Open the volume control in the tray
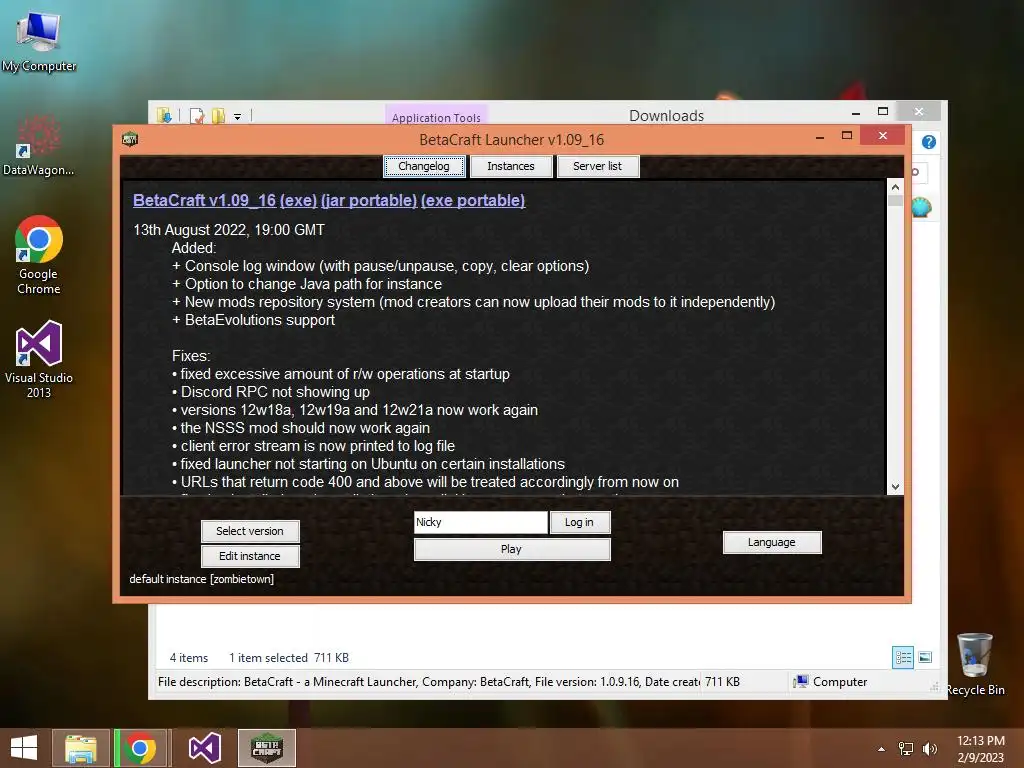 click(x=929, y=749)
